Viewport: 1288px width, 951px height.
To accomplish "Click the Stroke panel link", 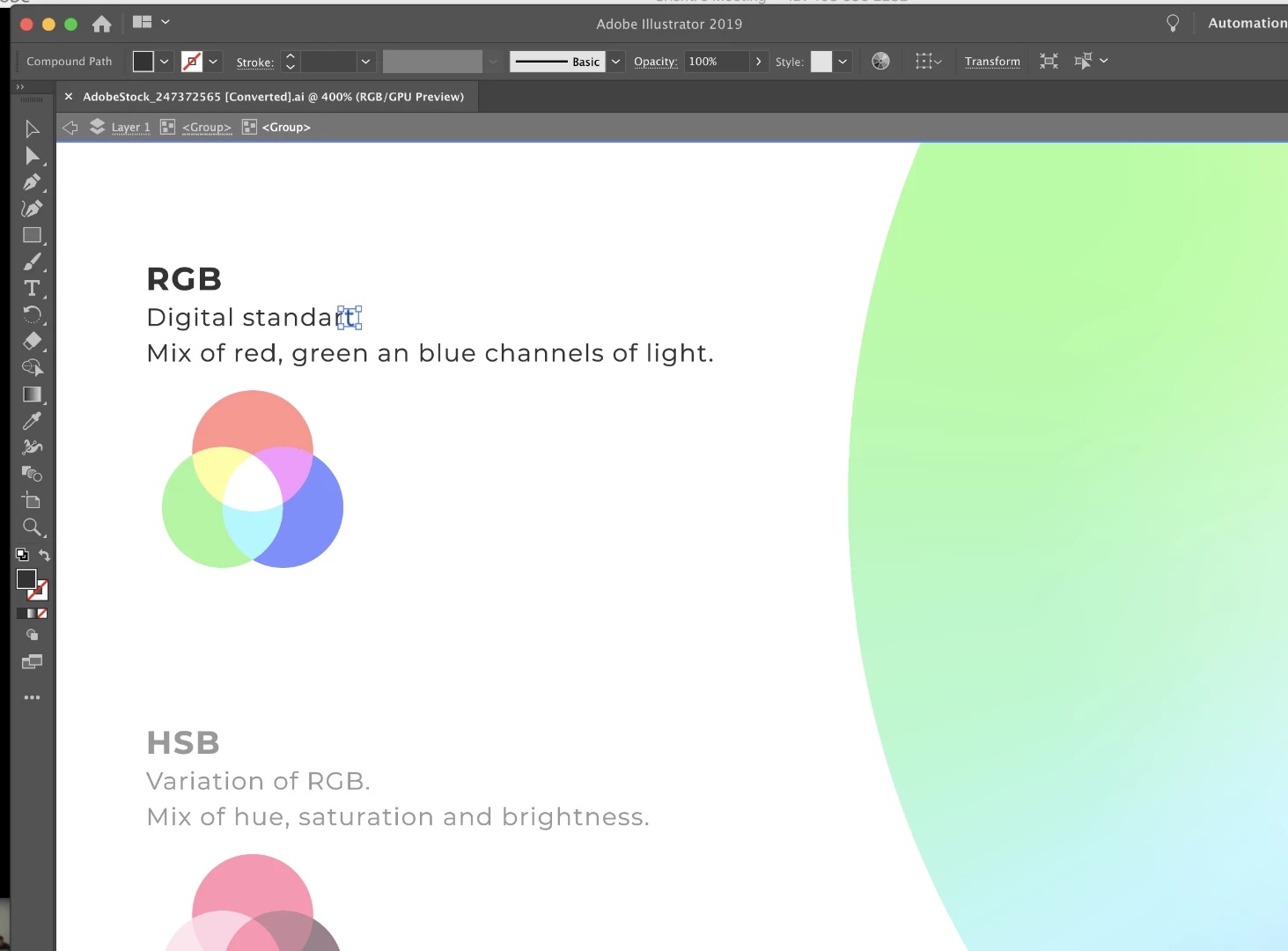I will (255, 63).
